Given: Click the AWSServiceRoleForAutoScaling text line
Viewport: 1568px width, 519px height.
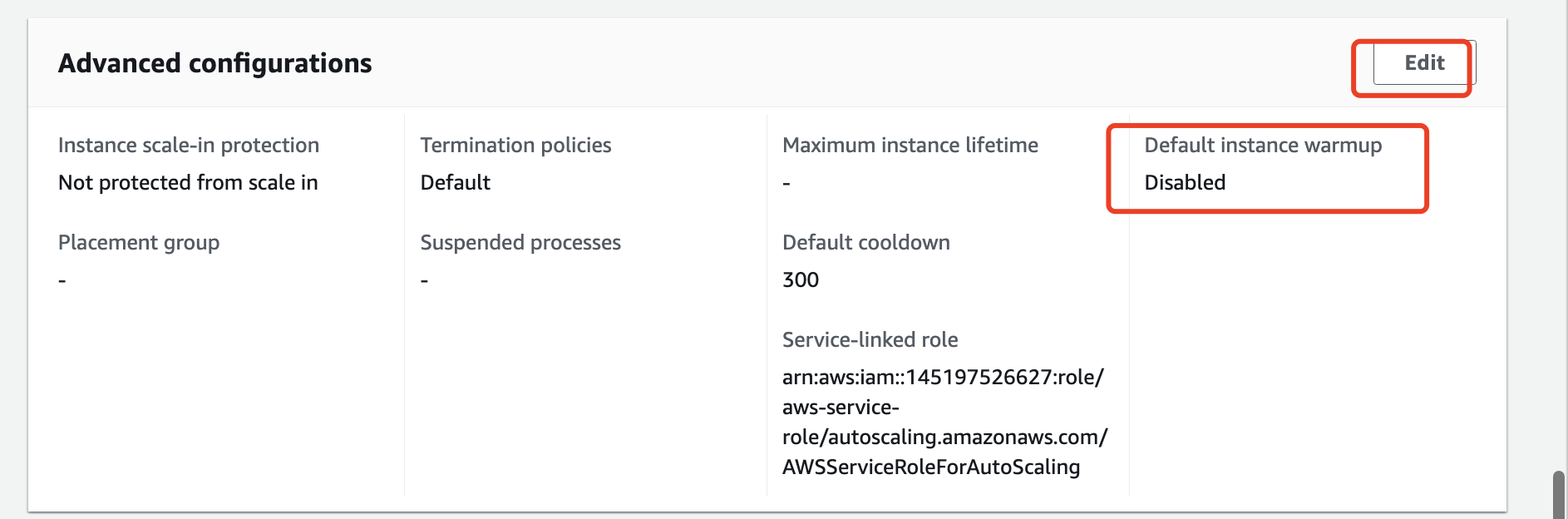Looking at the screenshot, I should [930, 467].
